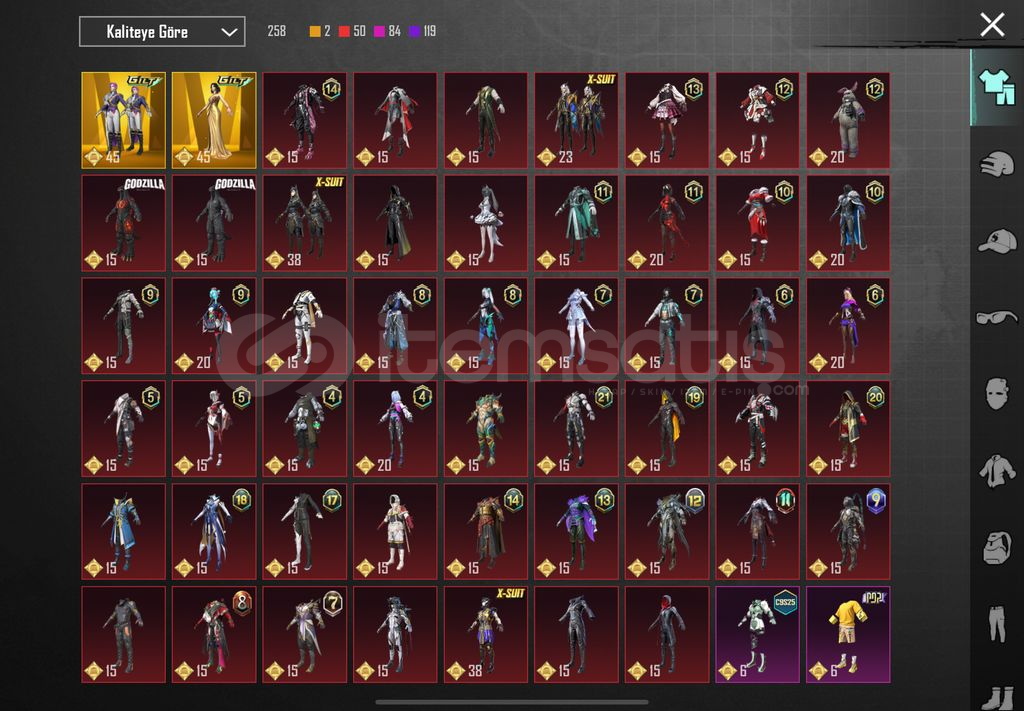The height and width of the screenshot is (711, 1024).
Task: Select the pink skirt outfit with badge 13
Action: [667, 120]
